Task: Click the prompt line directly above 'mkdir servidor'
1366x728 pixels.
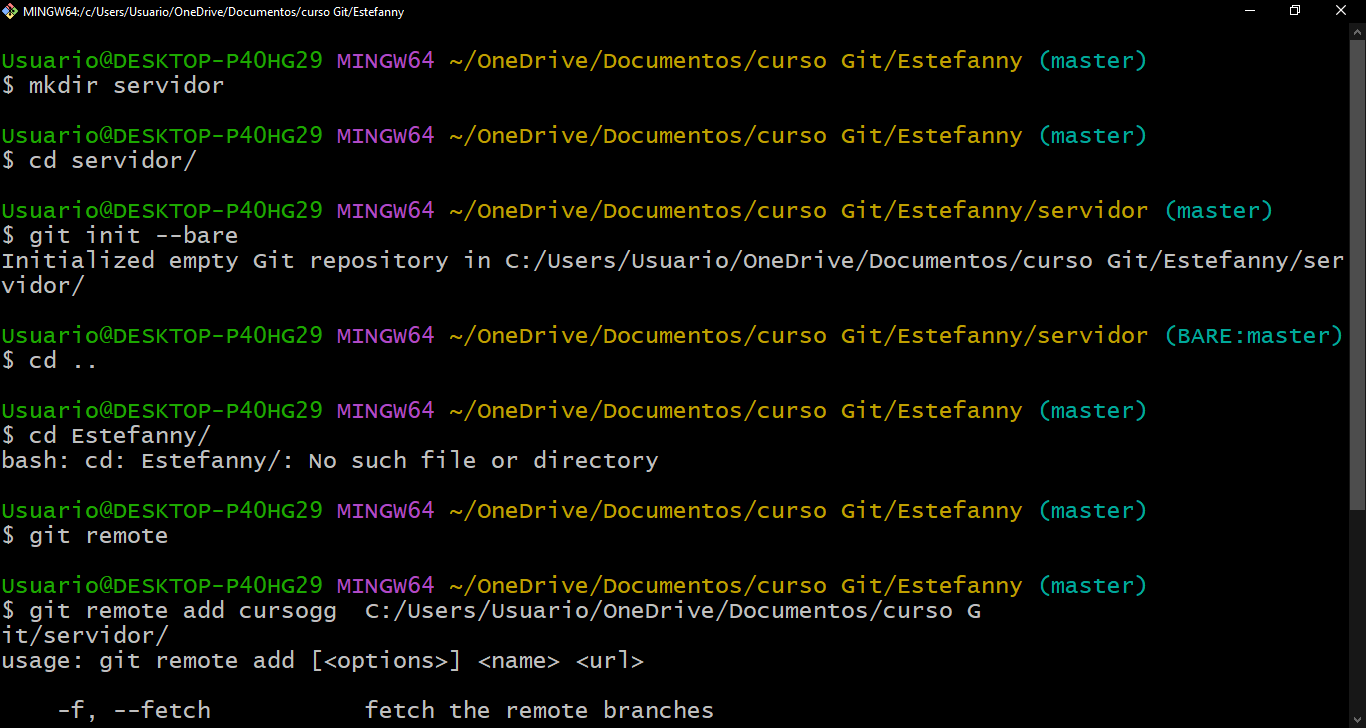Action: coord(574,61)
